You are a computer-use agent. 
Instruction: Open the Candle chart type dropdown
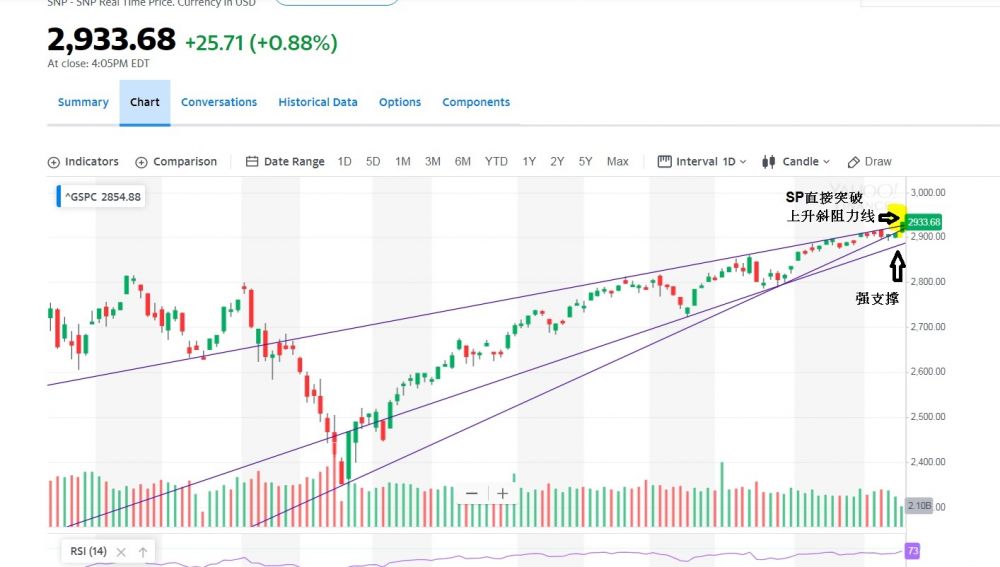point(797,162)
